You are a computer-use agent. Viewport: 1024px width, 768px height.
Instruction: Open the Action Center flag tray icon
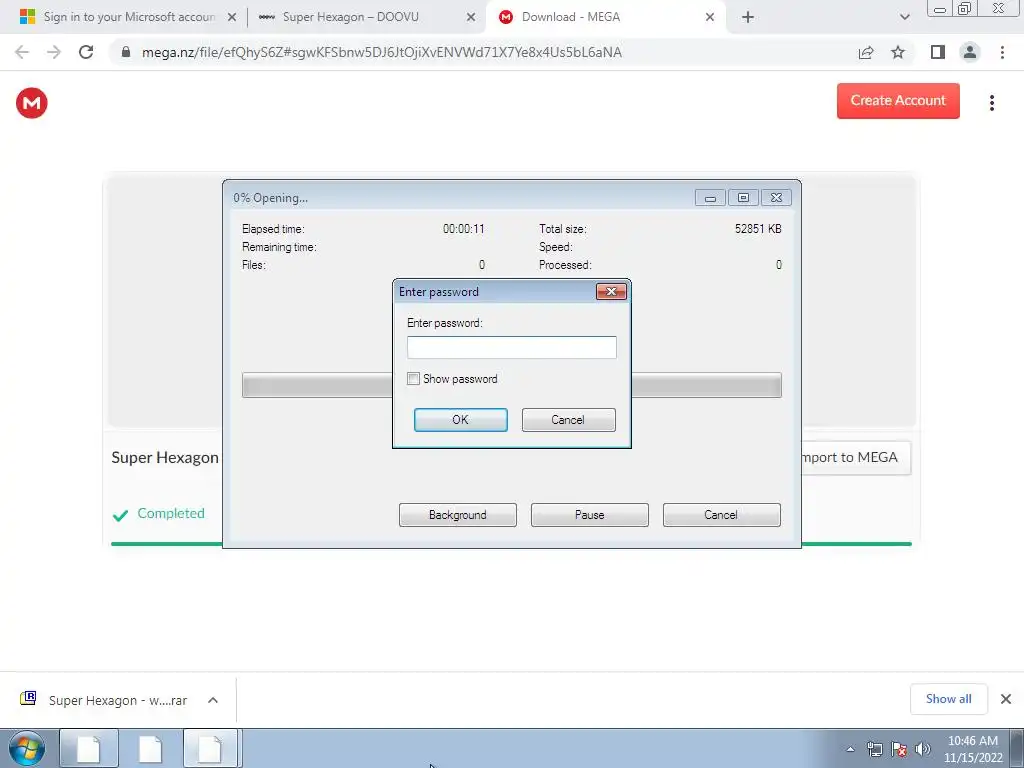coord(899,749)
